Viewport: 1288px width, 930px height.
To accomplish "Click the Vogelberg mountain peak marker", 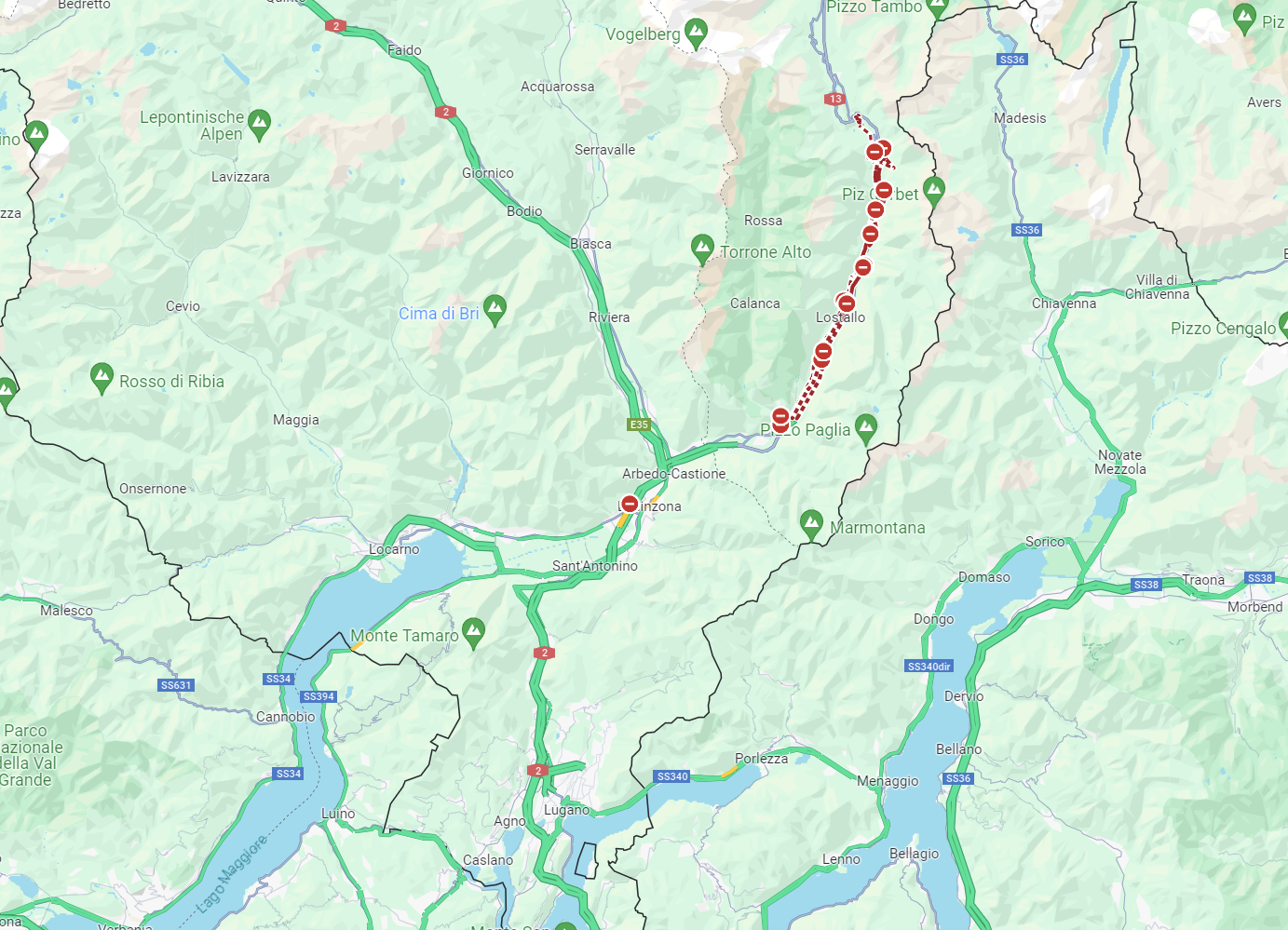I will [696, 33].
